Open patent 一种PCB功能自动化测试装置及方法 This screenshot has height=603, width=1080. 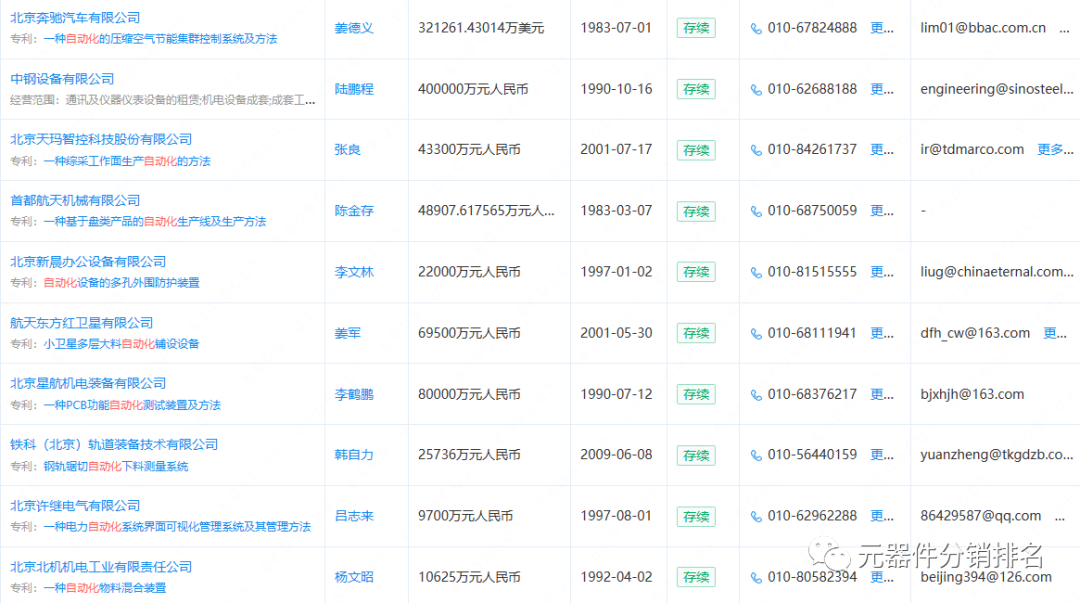click(132, 405)
